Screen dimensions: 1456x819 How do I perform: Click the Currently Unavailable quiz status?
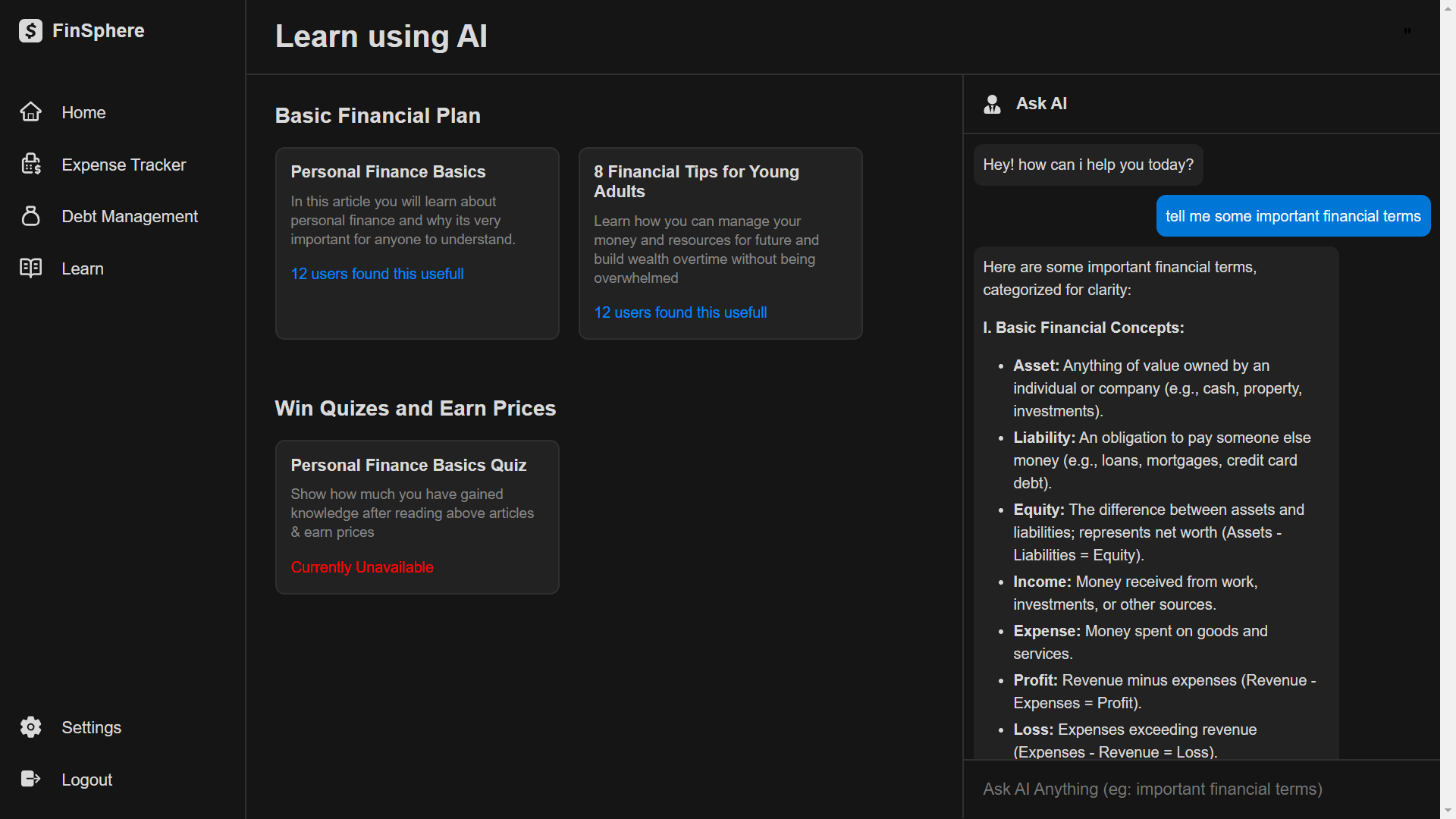362,567
